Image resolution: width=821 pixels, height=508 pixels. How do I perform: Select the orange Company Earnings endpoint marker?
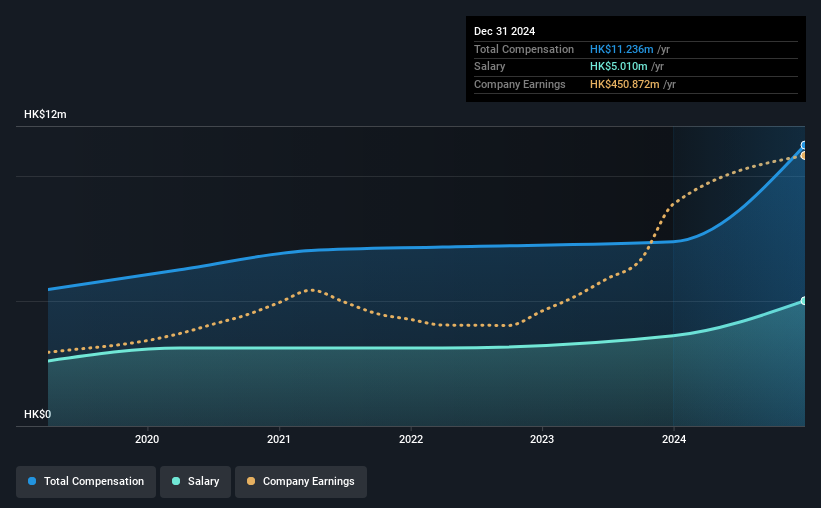click(804, 156)
